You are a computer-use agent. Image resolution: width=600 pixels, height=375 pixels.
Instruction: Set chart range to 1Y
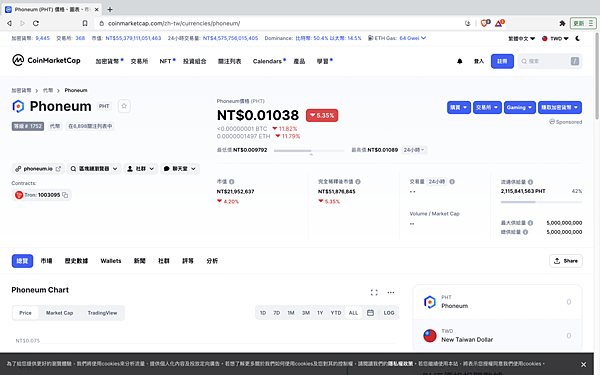pyautogui.click(x=320, y=313)
